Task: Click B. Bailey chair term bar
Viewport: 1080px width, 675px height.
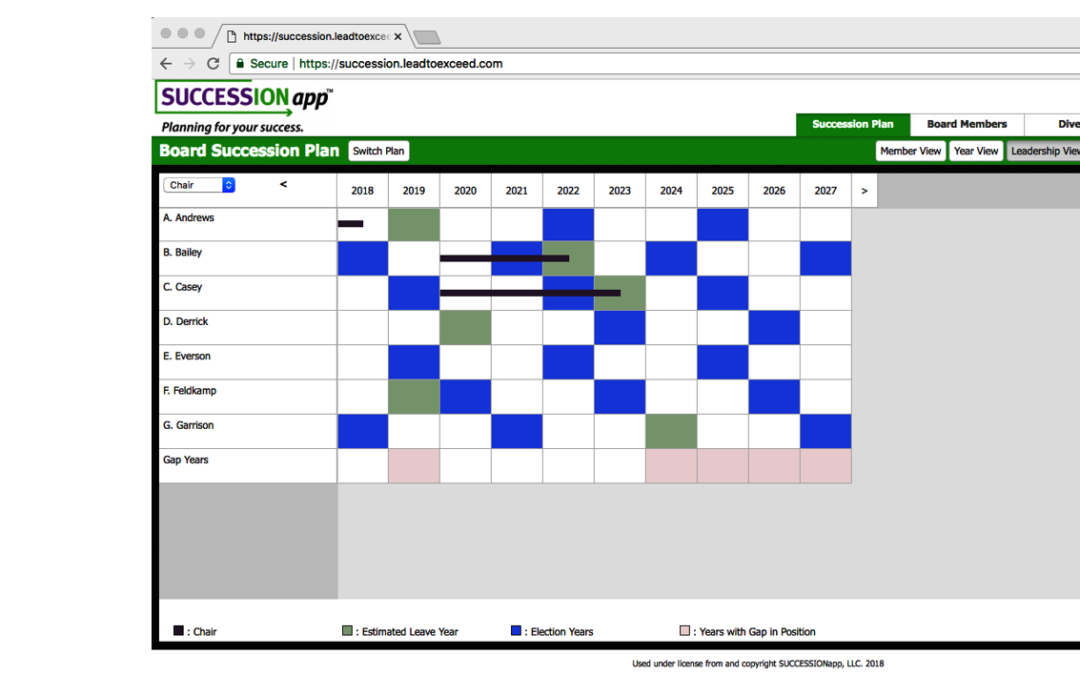Action: (504, 258)
